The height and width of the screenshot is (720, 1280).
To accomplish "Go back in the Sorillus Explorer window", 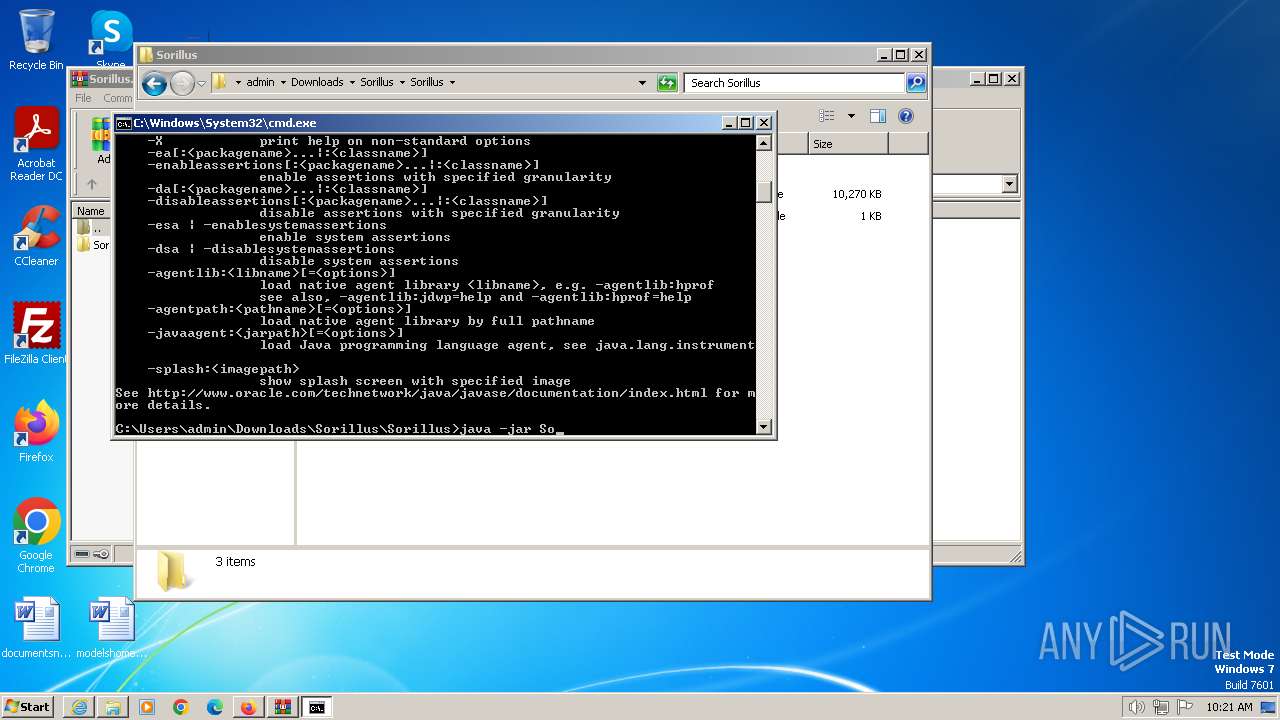I will tap(154, 84).
